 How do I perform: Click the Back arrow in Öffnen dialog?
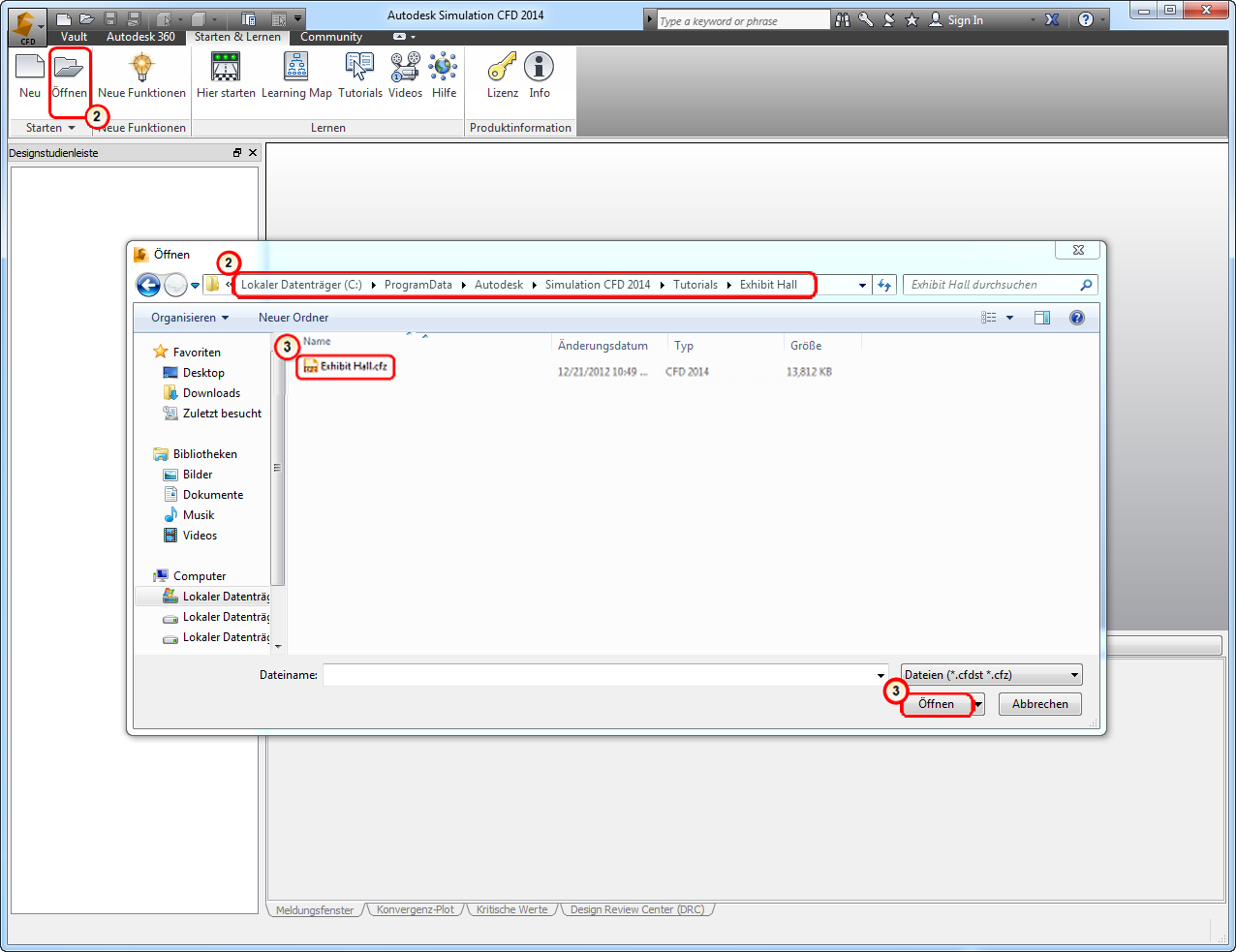(148, 285)
